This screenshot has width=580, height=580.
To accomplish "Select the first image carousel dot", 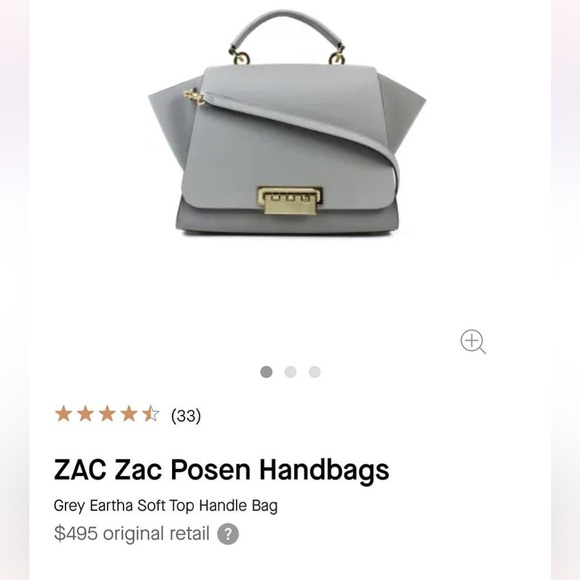I will (x=266, y=372).
